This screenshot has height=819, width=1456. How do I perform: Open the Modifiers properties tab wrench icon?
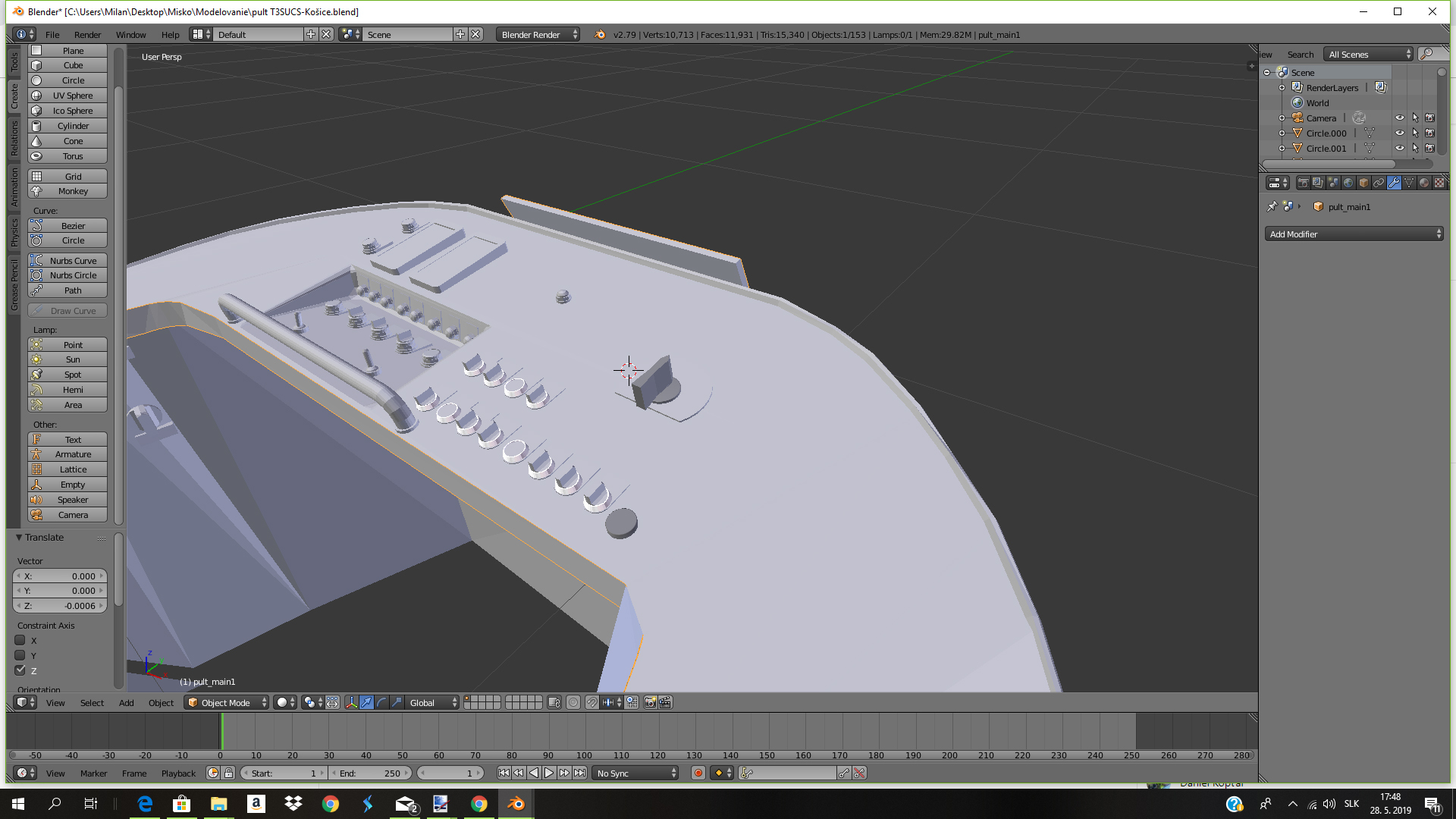coord(1394,183)
